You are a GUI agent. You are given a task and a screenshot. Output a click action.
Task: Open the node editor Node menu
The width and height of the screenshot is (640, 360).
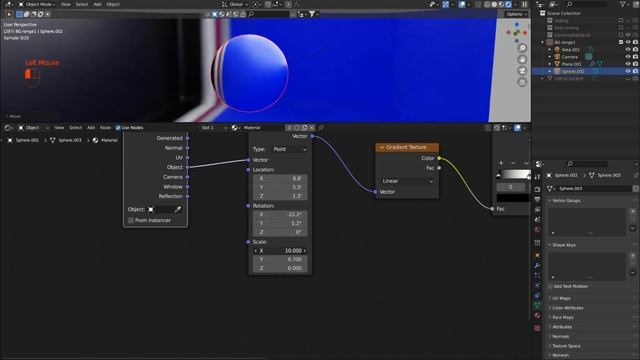pos(105,128)
